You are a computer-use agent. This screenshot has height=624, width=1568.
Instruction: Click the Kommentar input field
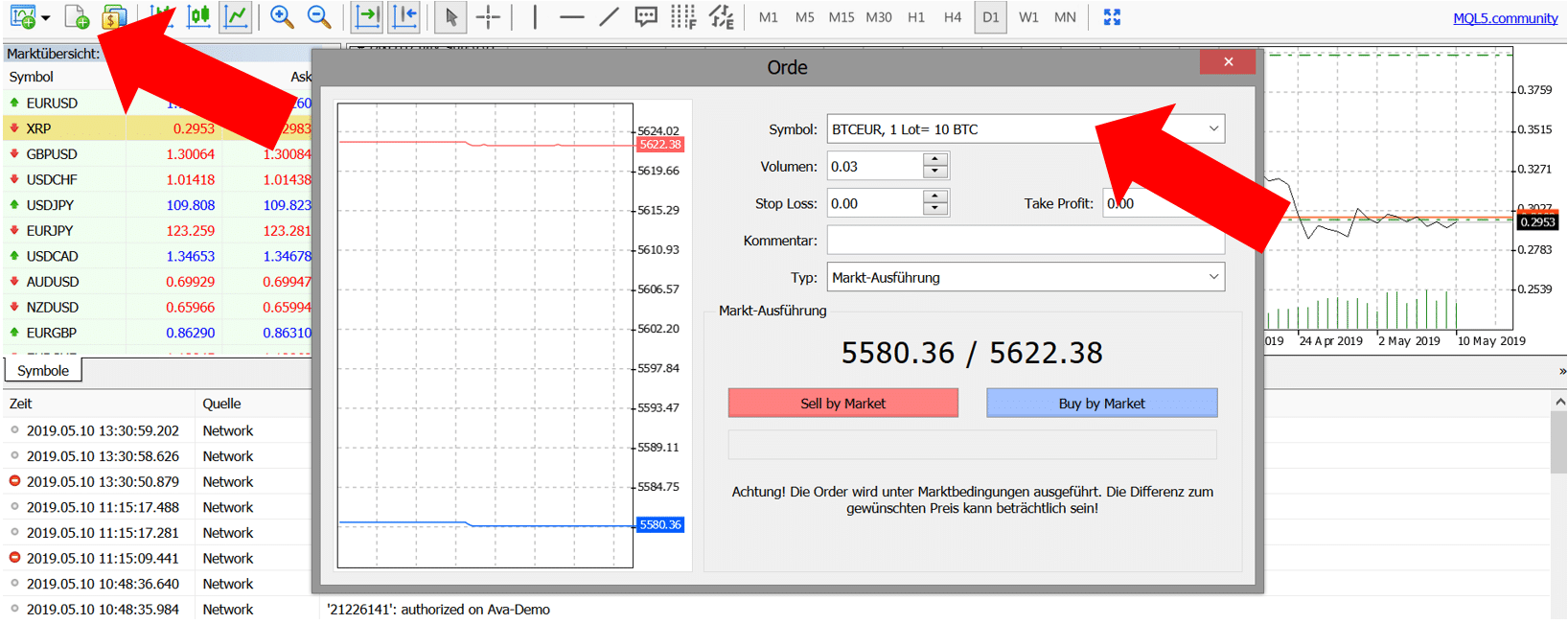[x=1025, y=241]
